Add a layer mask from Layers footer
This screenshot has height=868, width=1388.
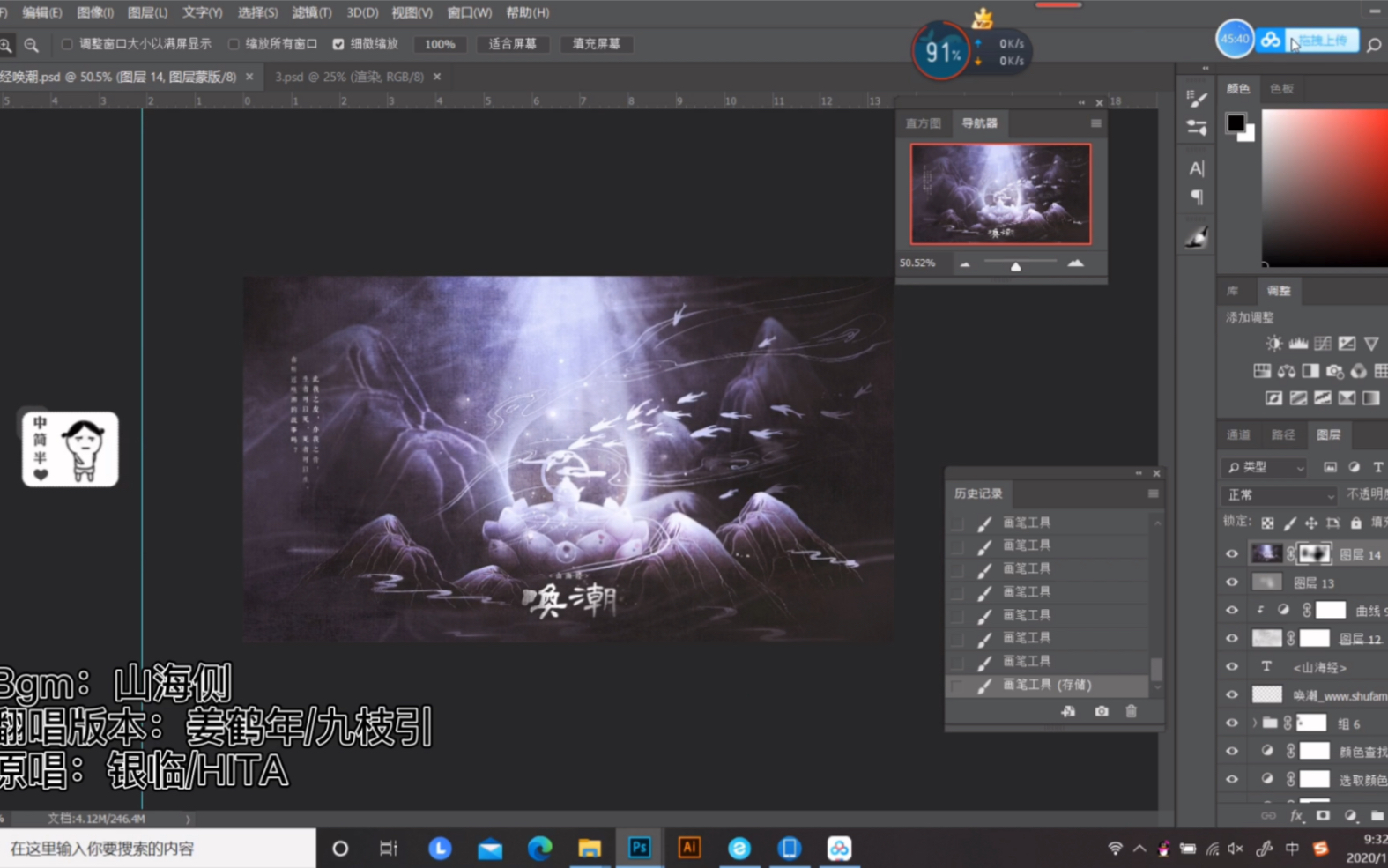tap(1323, 816)
